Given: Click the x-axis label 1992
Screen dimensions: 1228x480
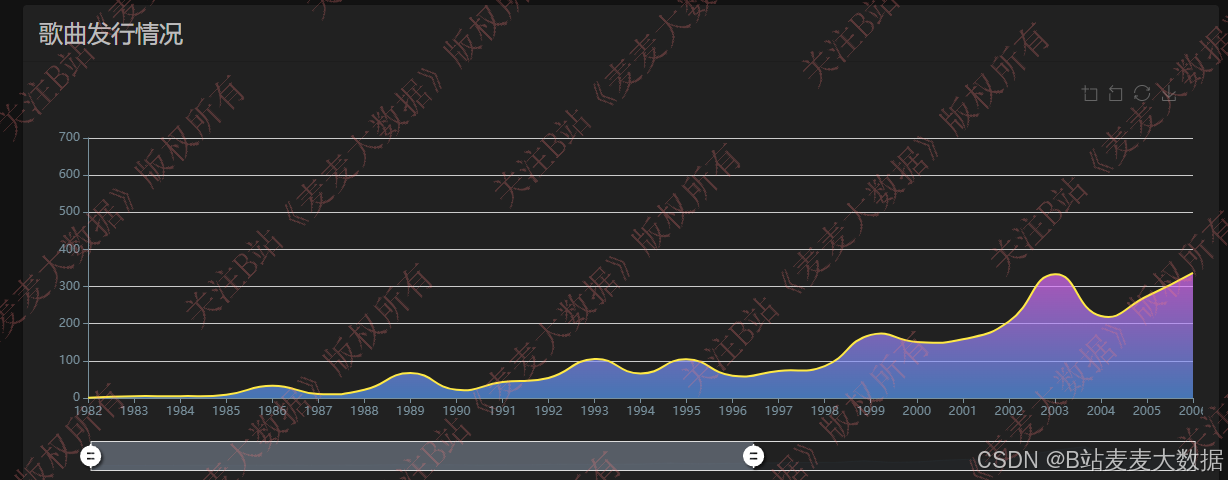Looking at the screenshot, I should pos(548,410).
